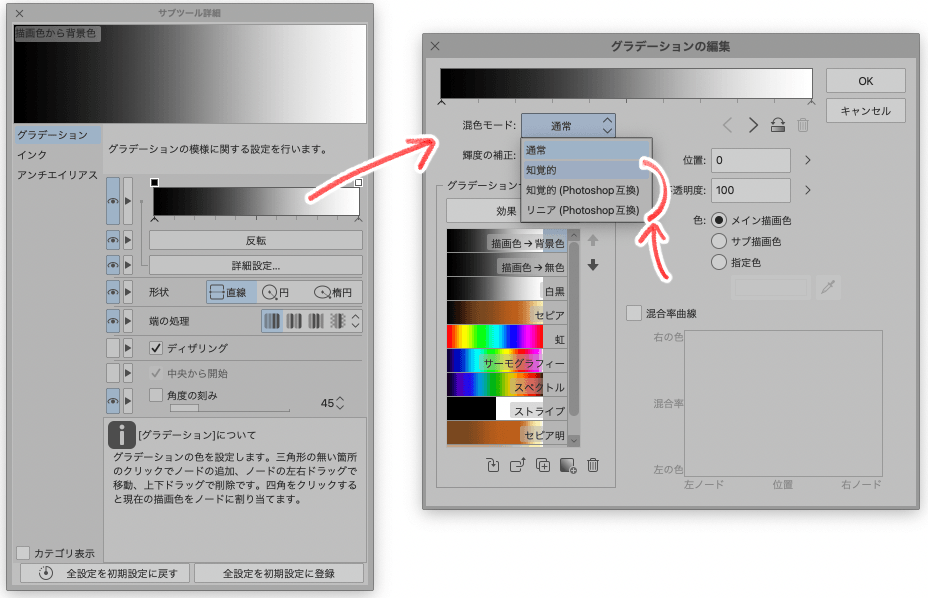Enable the カテゴリ表示 checkbox
Screen dimensions: 928x598
[x=23, y=553]
